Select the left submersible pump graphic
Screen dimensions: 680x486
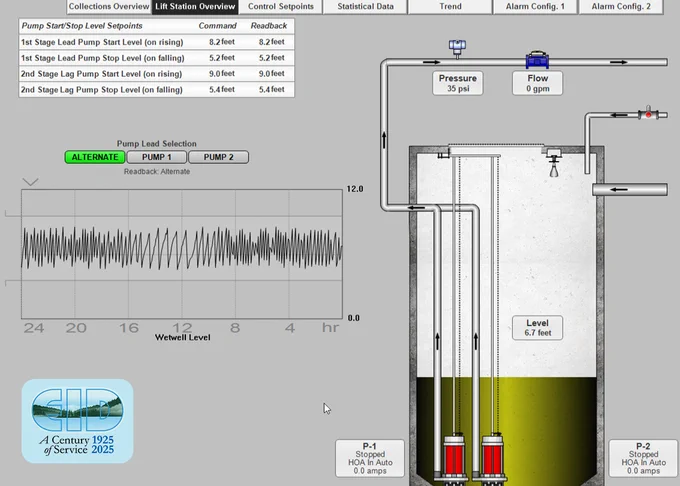coord(454,455)
